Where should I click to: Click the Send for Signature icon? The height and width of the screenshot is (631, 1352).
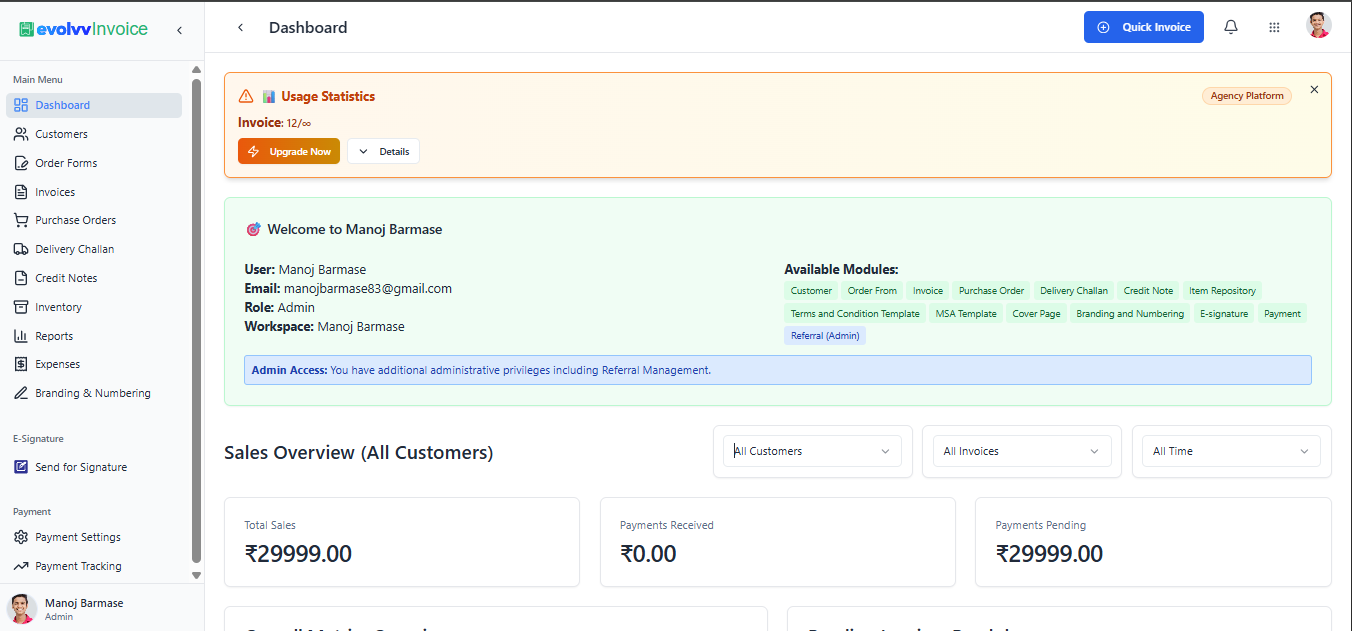coord(21,467)
